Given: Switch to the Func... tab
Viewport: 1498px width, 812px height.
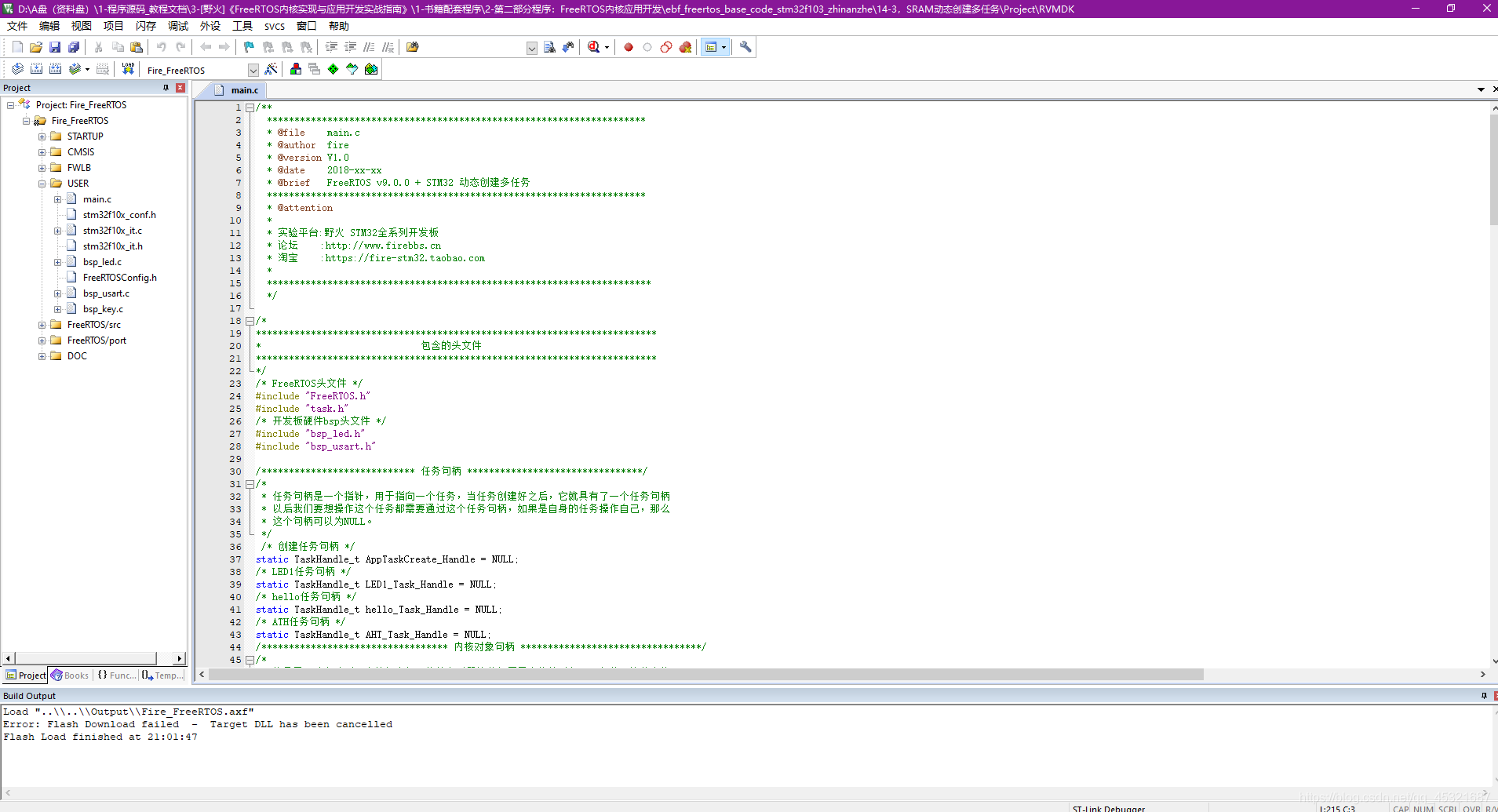Looking at the screenshot, I should coord(117,675).
